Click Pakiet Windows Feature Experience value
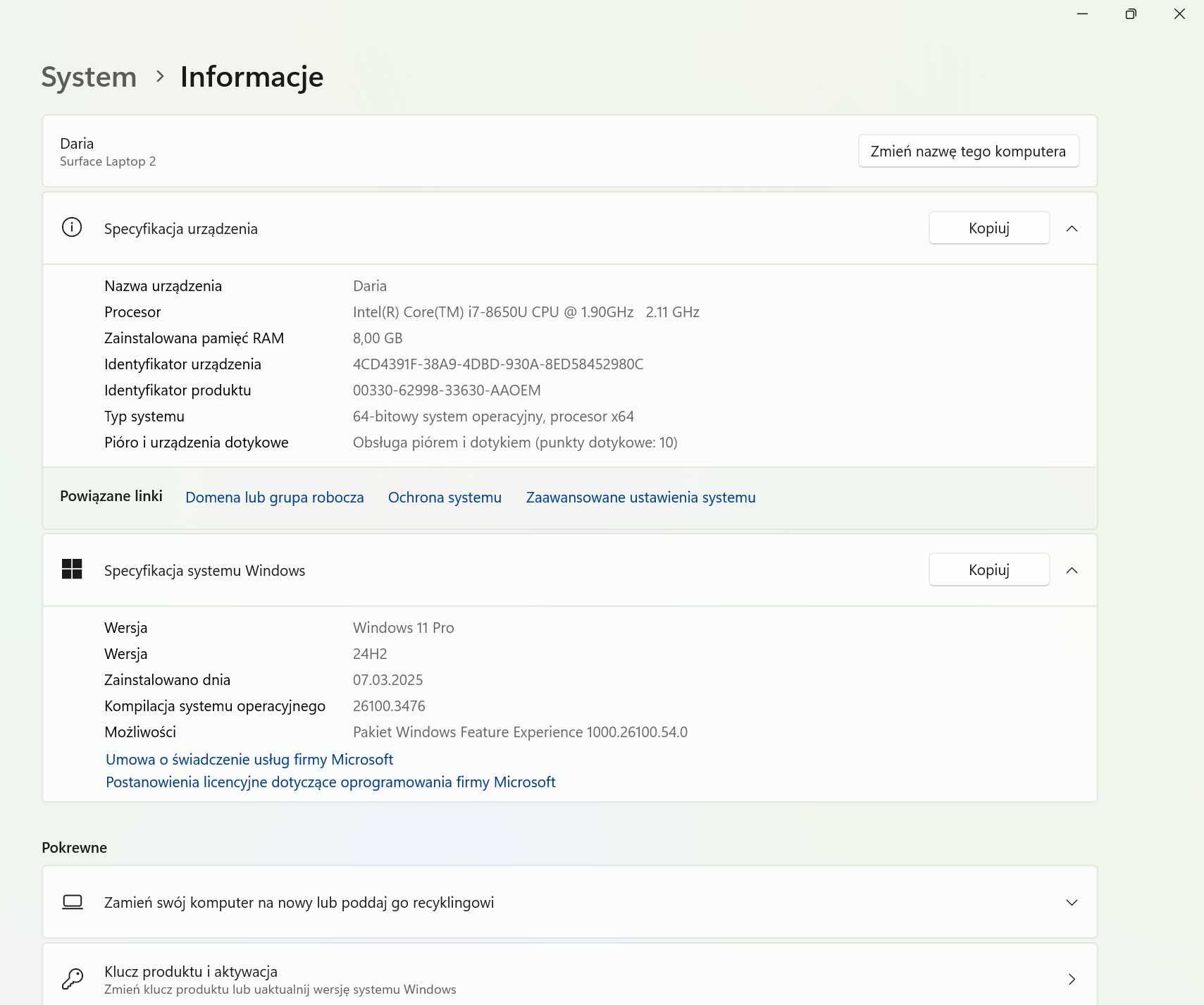The height and width of the screenshot is (1005, 1204). click(x=520, y=732)
